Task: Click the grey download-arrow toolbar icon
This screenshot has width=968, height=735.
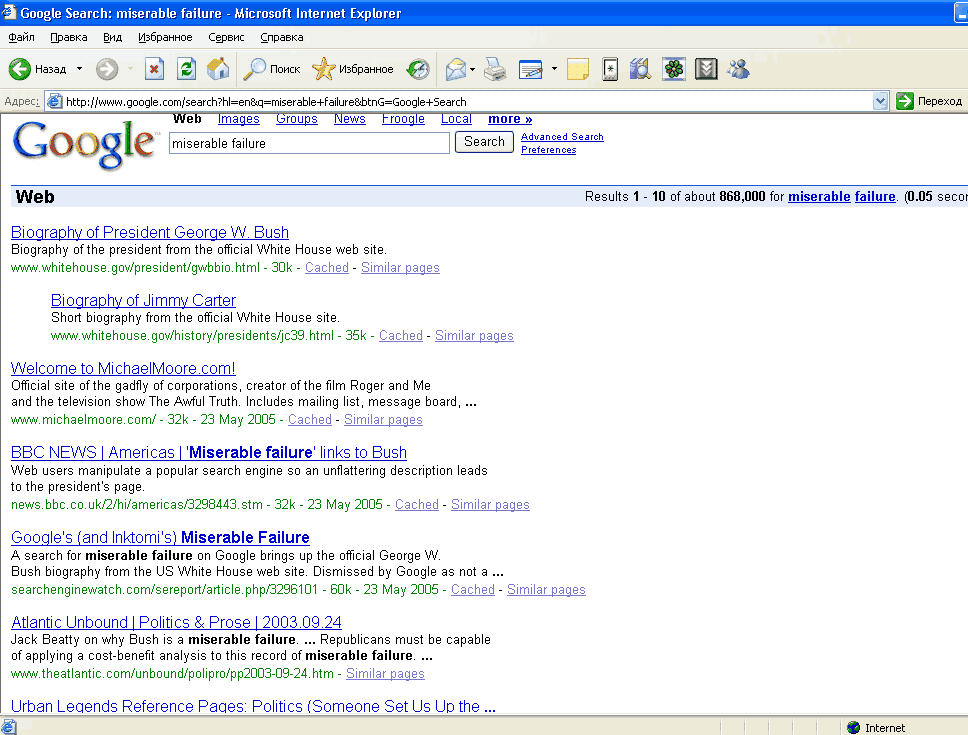Action: click(x=706, y=69)
